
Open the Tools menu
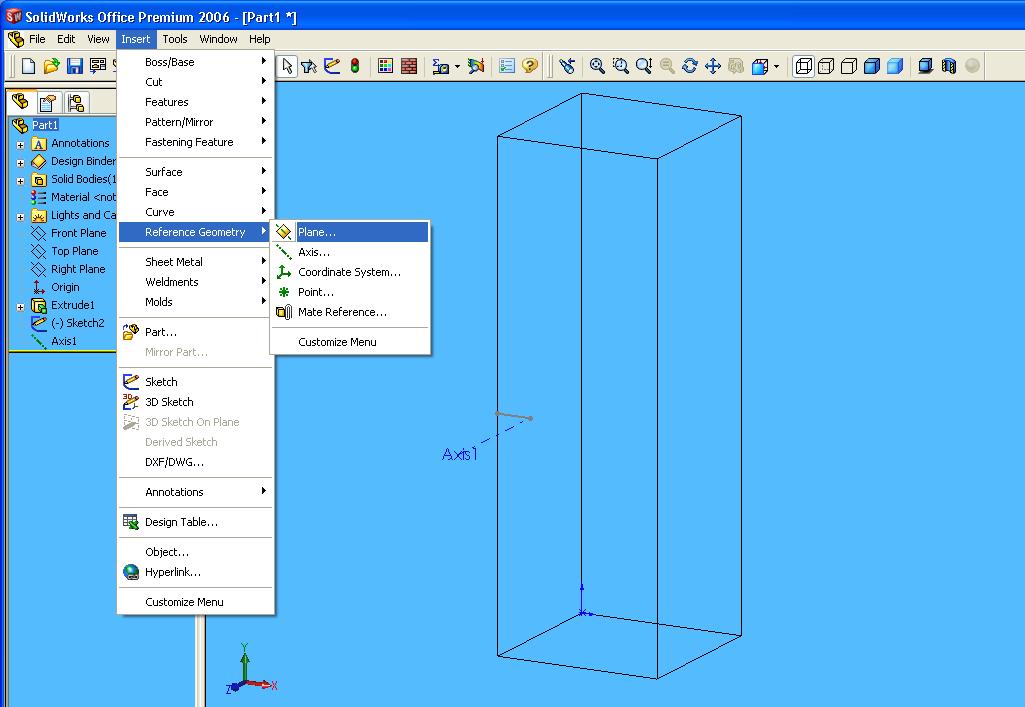coord(175,39)
